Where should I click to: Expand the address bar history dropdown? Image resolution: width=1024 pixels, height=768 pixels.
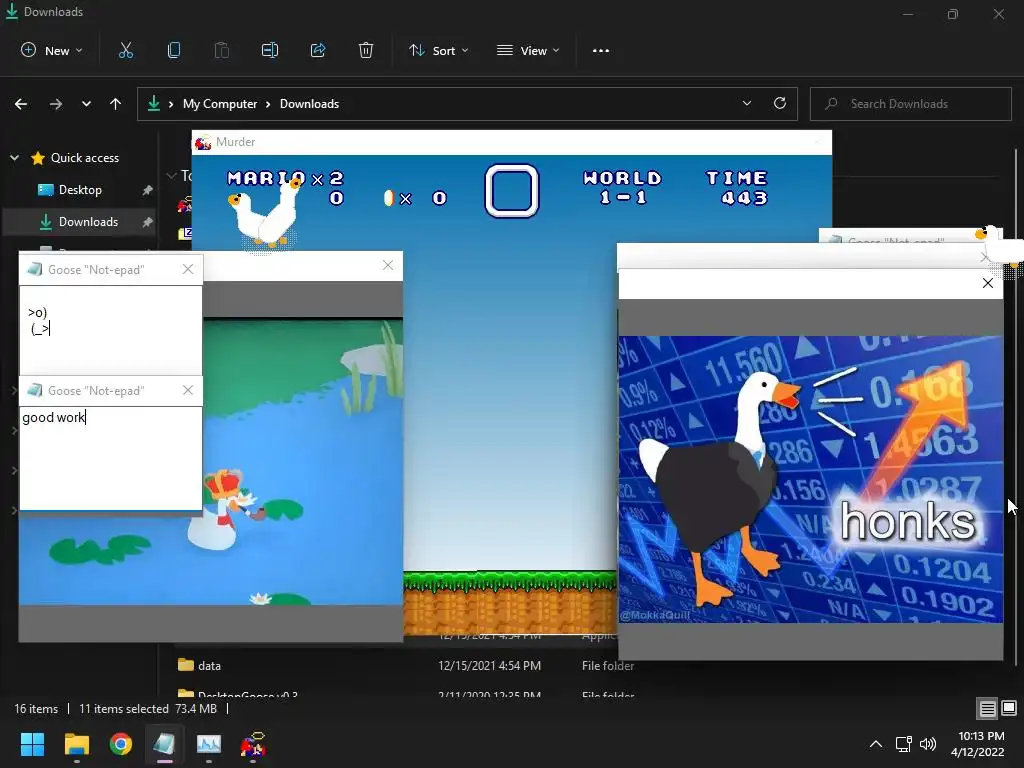pyautogui.click(x=746, y=103)
